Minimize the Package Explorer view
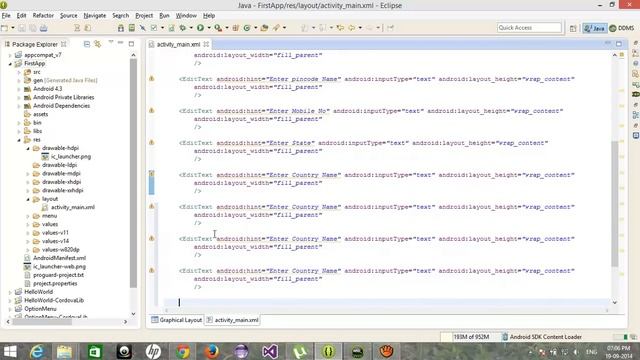The image size is (640, 360). coord(120,43)
